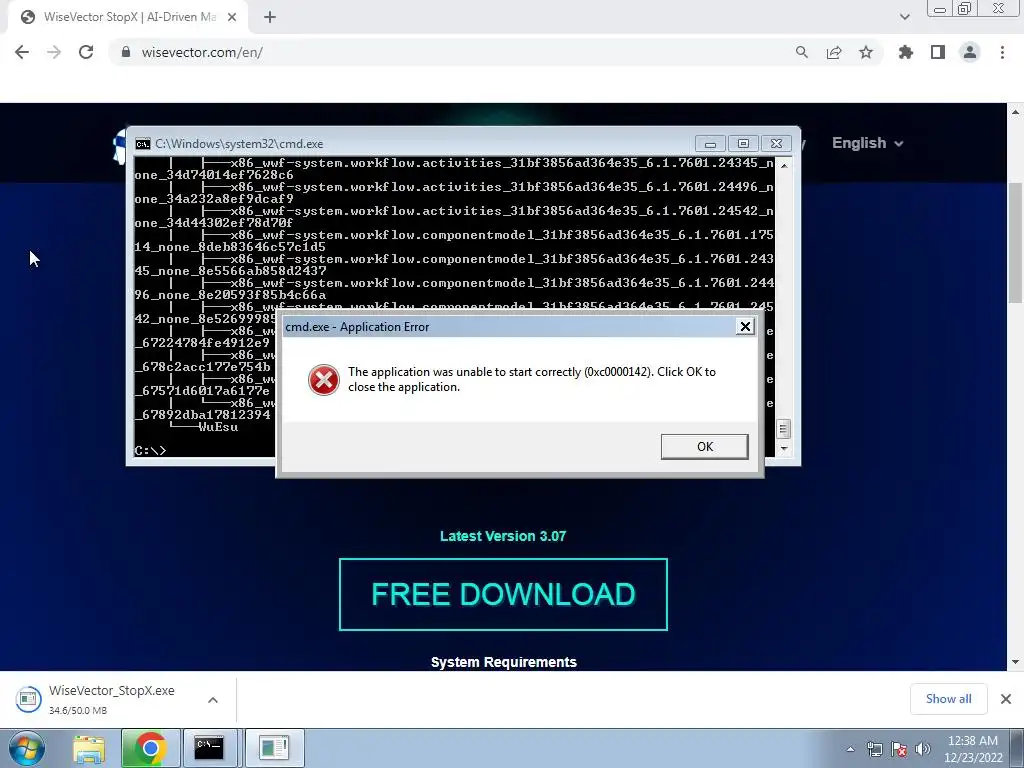Viewport: 1024px width, 768px height.
Task: Open the WiseVector_StopX.exe download item
Action: click(x=111, y=699)
